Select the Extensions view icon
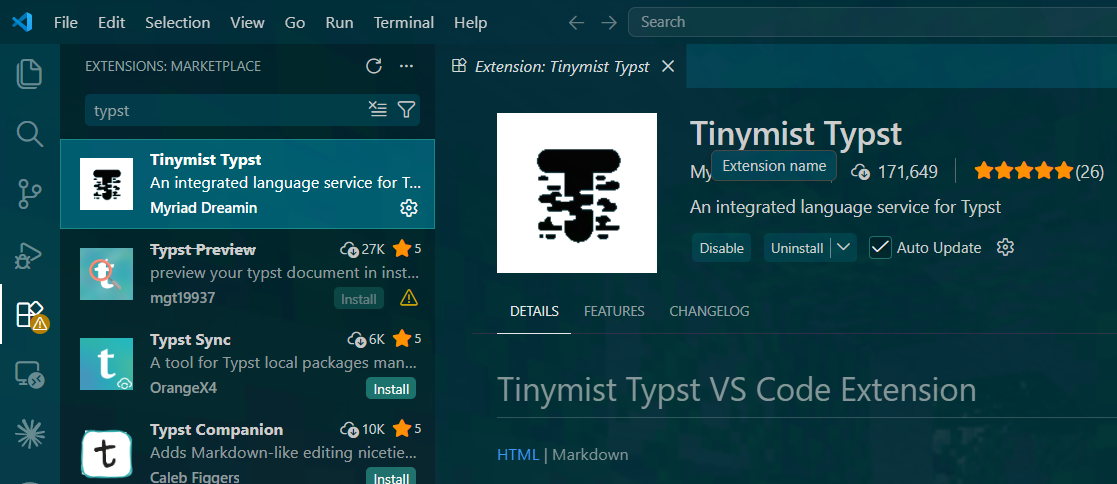This screenshot has width=1117, height=484. click(x=31, y=314)
